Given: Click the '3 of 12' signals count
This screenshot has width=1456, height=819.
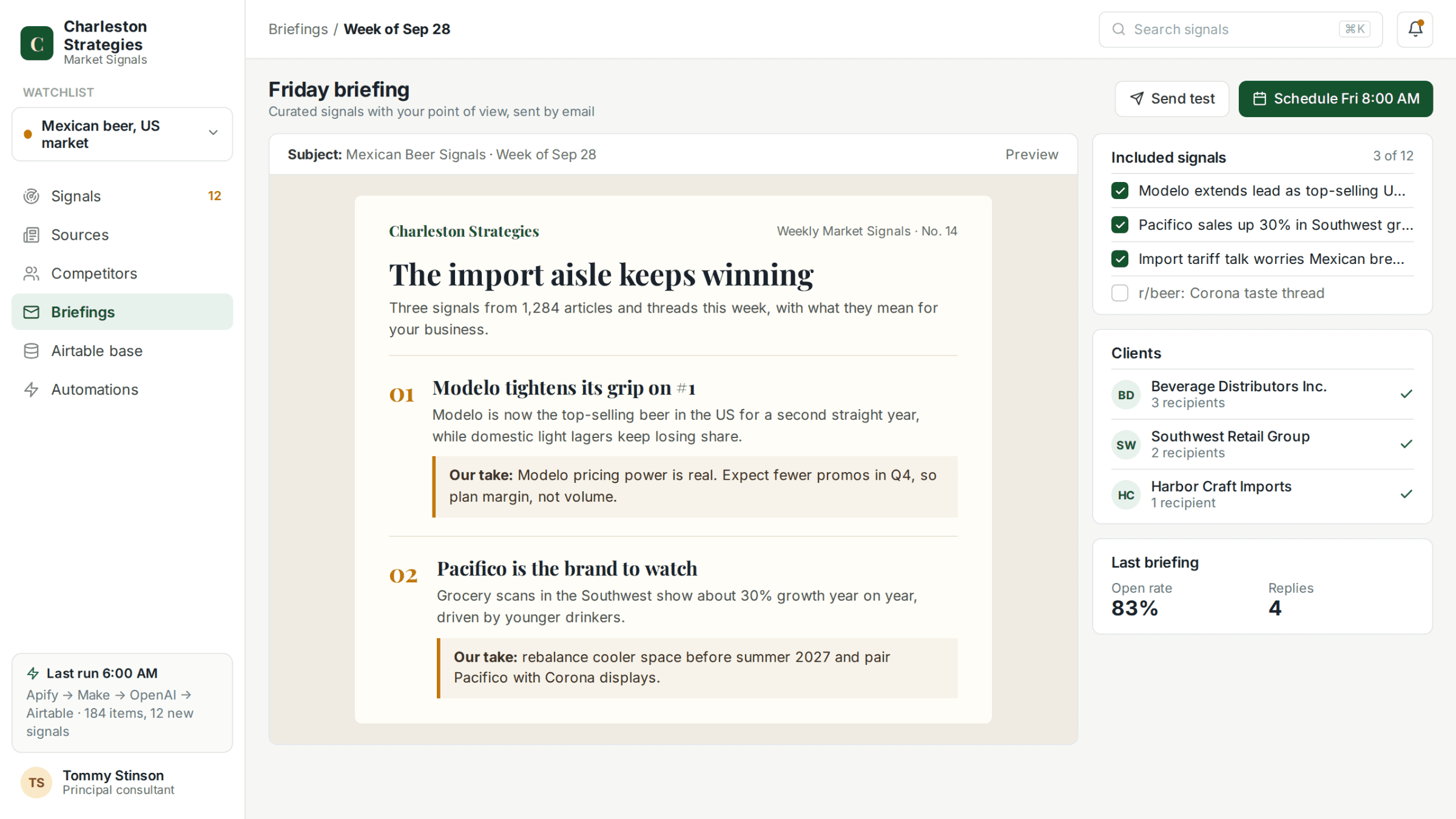Looking at the screenshot, I should [1393, 156].
